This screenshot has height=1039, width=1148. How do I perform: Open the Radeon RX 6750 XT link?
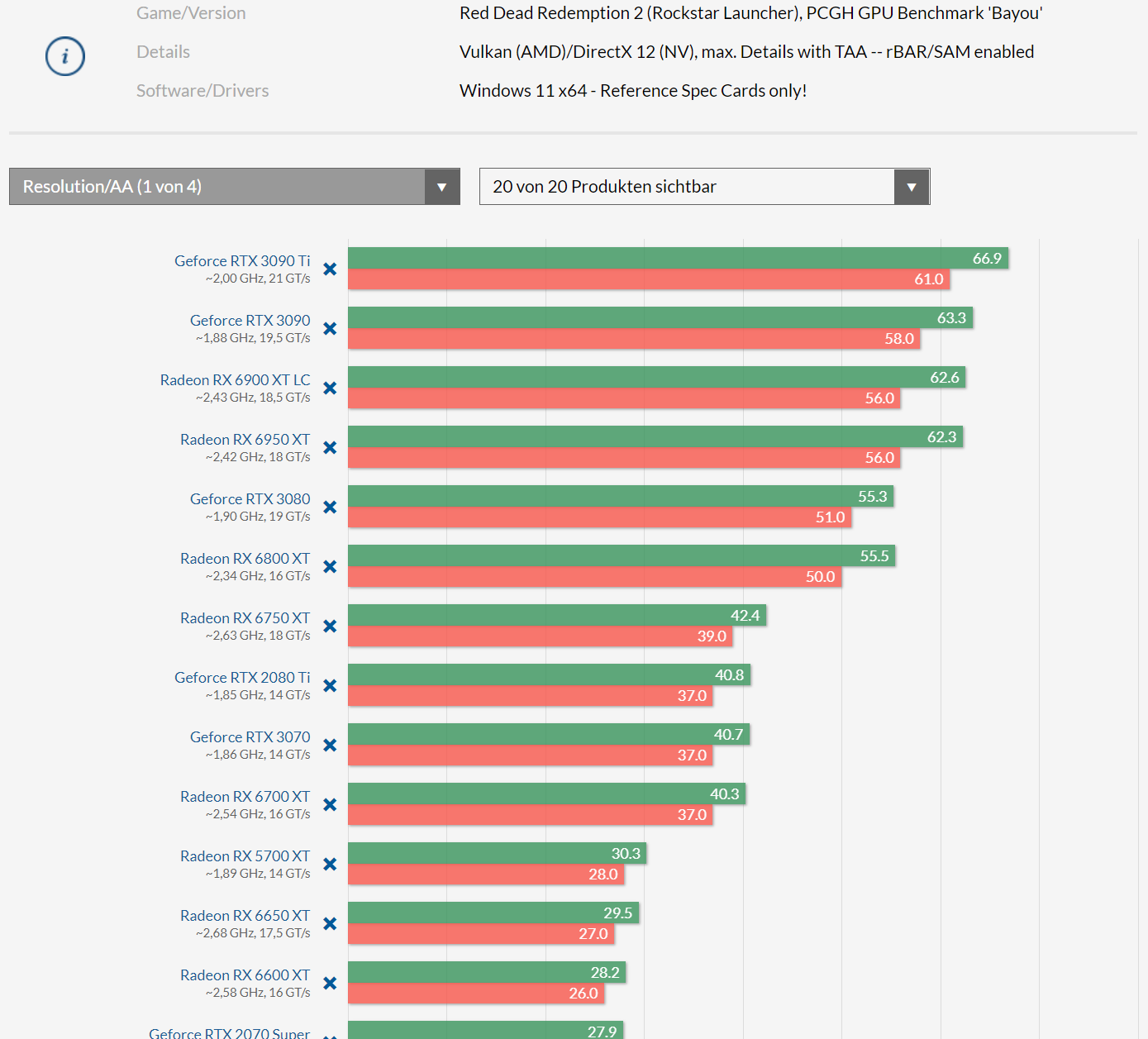(x=245, y=618)
